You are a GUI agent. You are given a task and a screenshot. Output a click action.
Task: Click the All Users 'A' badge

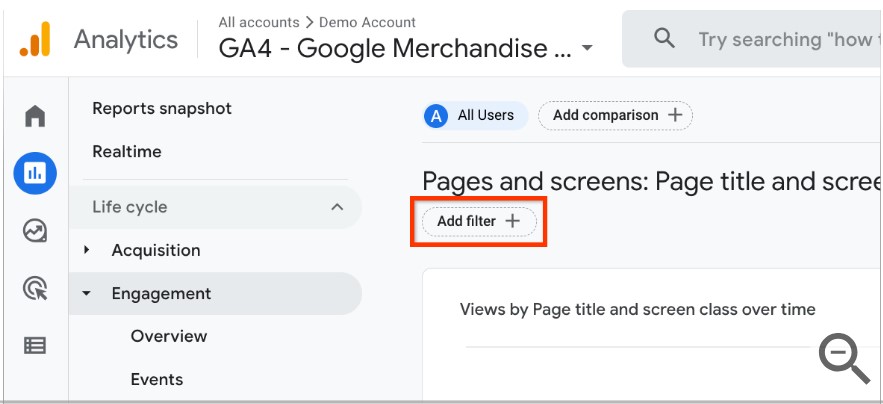(x=435, y=115)
